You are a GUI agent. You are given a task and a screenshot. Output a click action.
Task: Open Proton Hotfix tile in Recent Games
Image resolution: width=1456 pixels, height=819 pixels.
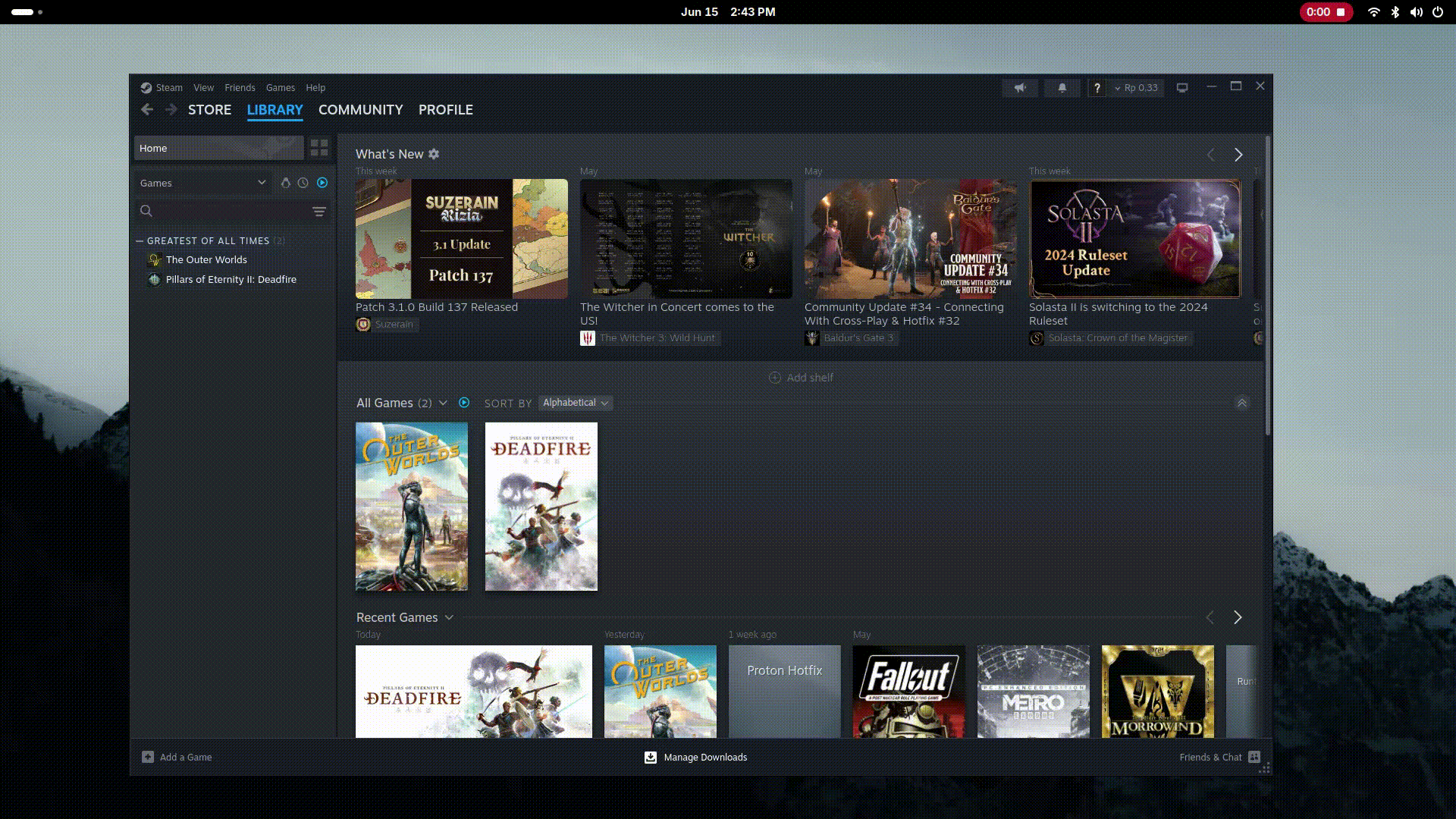[x=785, y=692]
